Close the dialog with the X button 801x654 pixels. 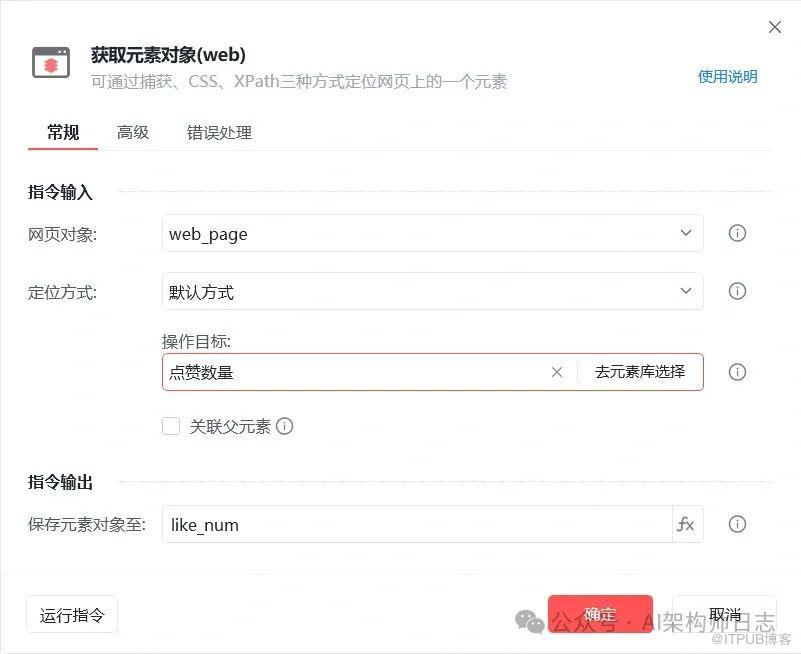(x=774, y=27)
